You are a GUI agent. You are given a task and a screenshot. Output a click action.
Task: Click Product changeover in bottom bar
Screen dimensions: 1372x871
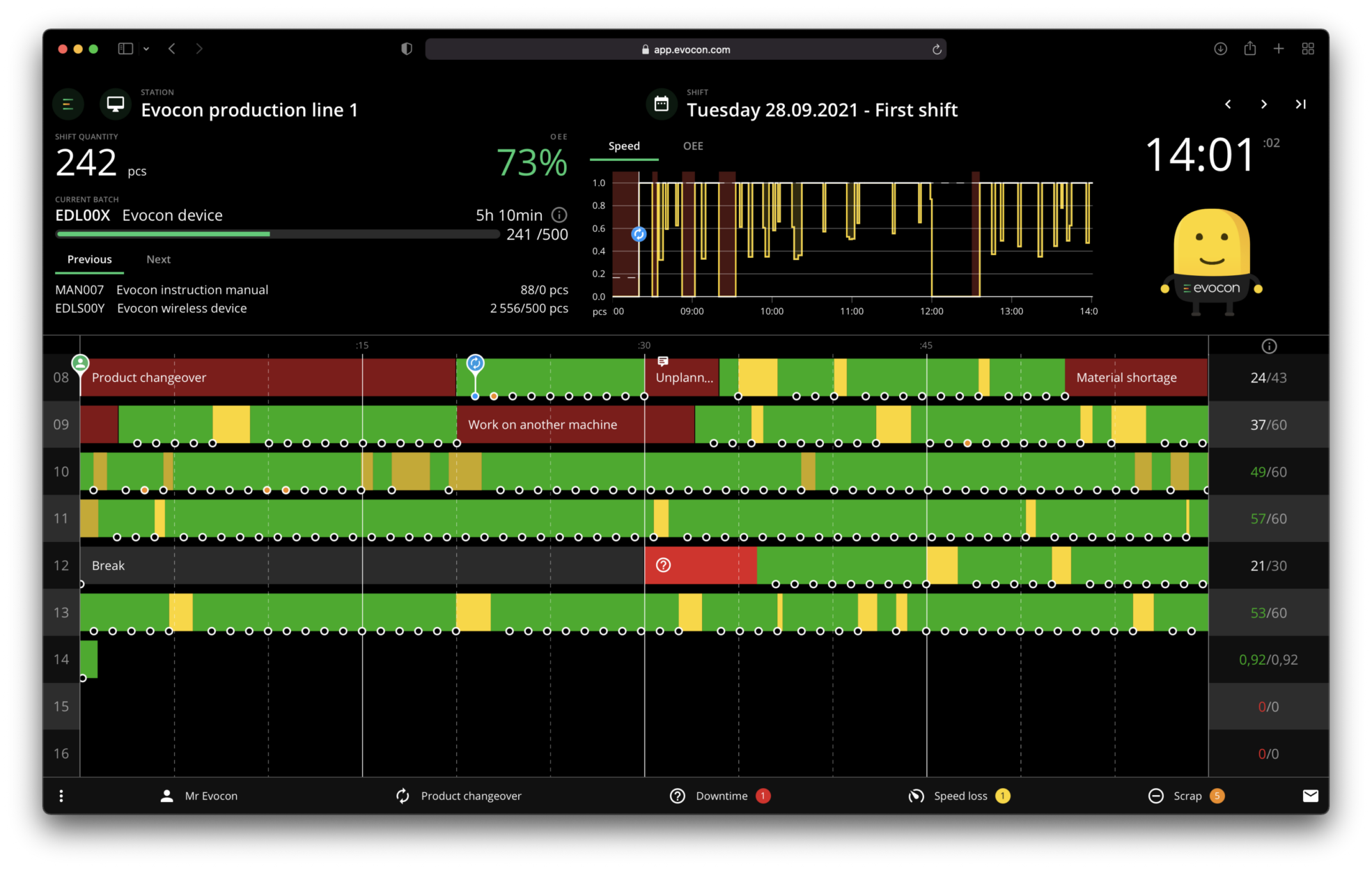point(460,796)
